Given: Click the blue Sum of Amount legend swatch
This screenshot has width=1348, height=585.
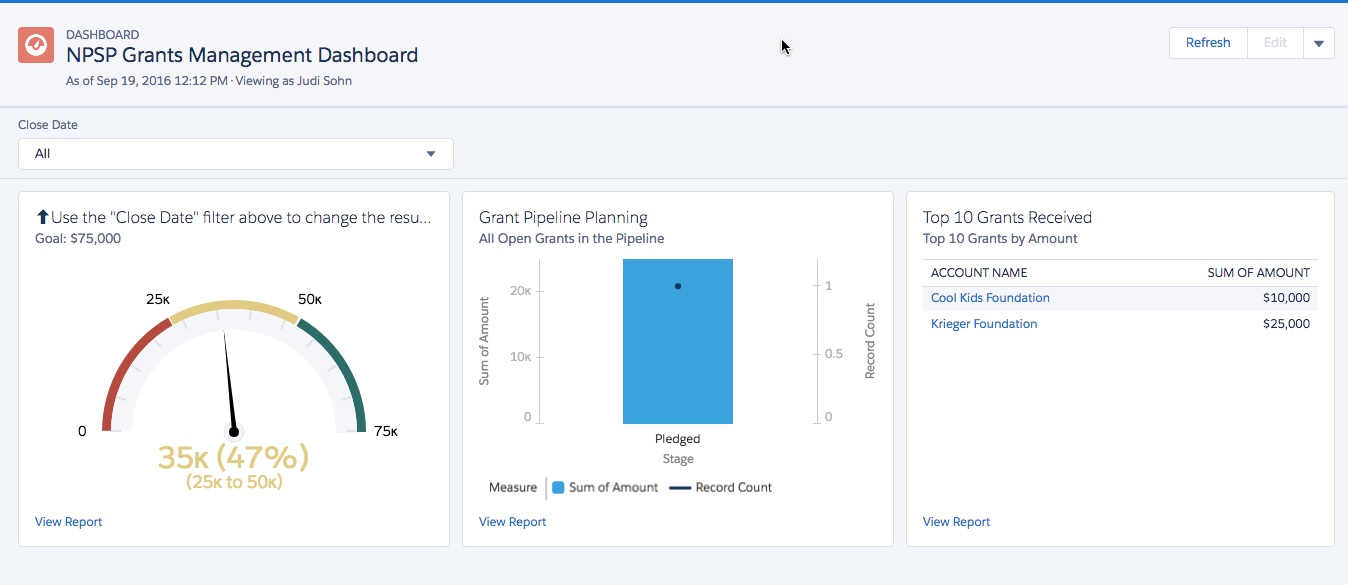Looking at the screenshot, I should 558,488.
